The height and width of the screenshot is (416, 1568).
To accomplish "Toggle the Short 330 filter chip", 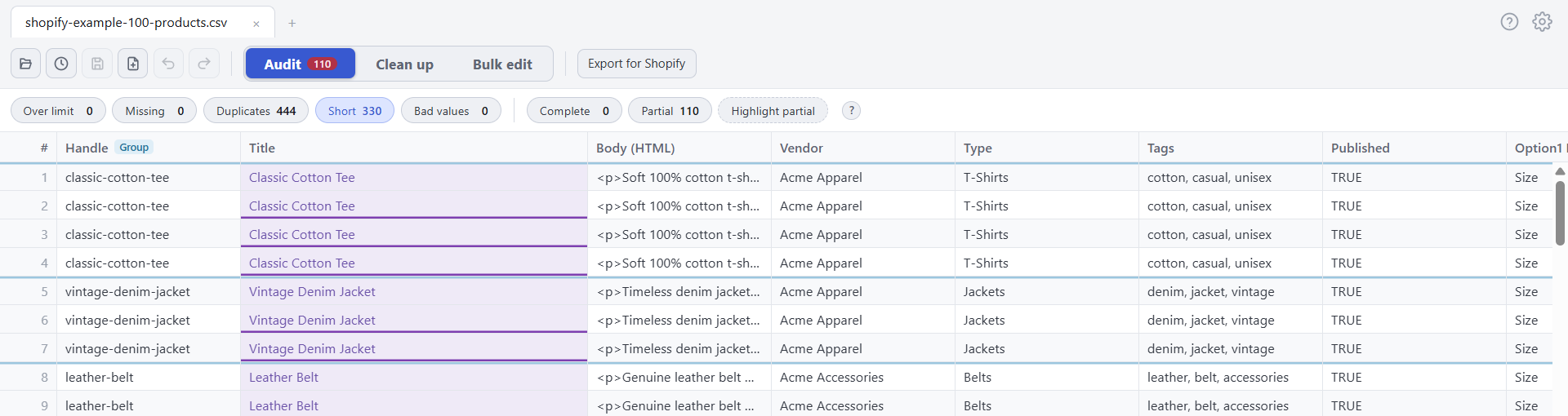I will (354, 111).
